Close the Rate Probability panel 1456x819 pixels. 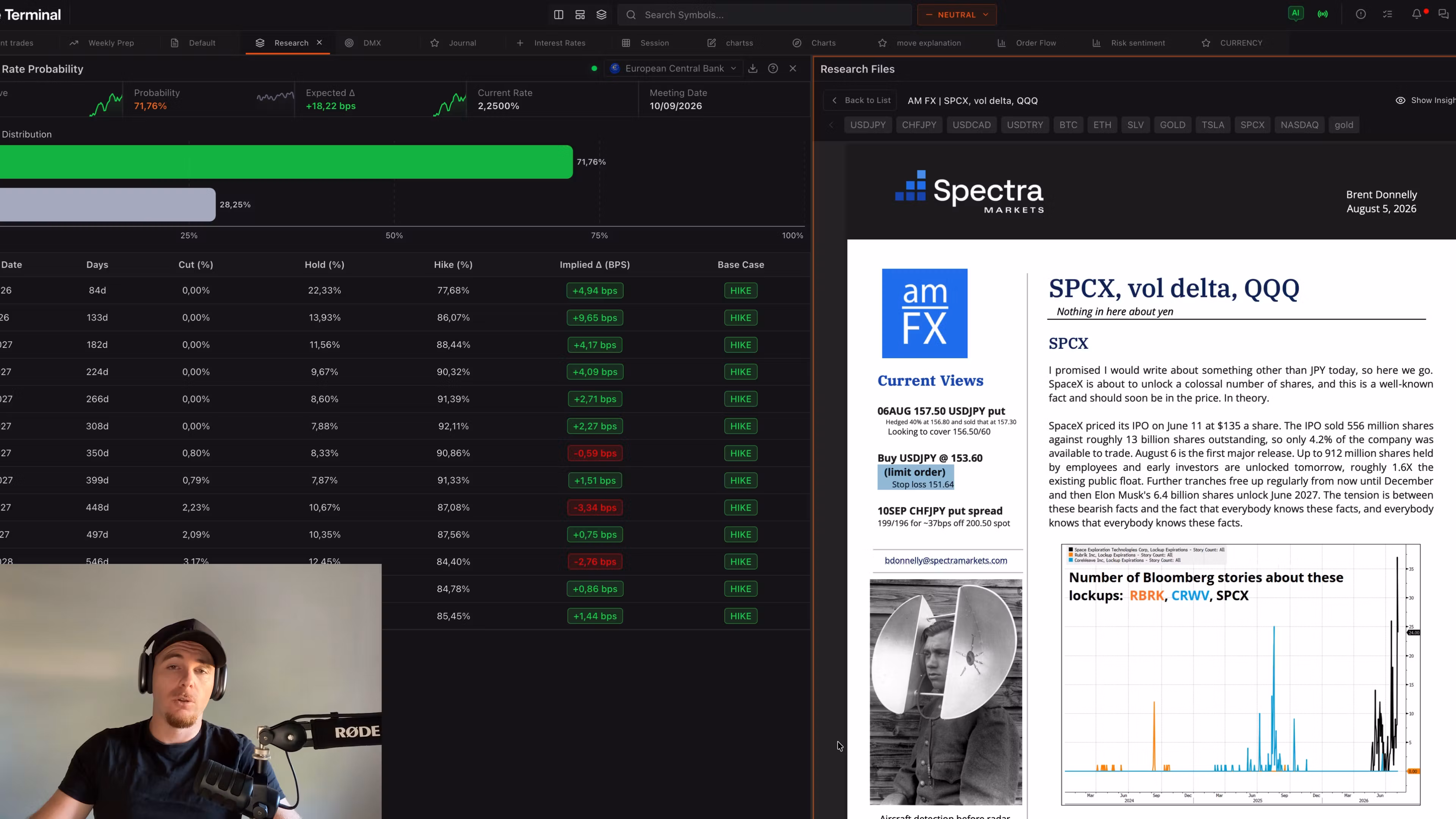coord(793,68)
